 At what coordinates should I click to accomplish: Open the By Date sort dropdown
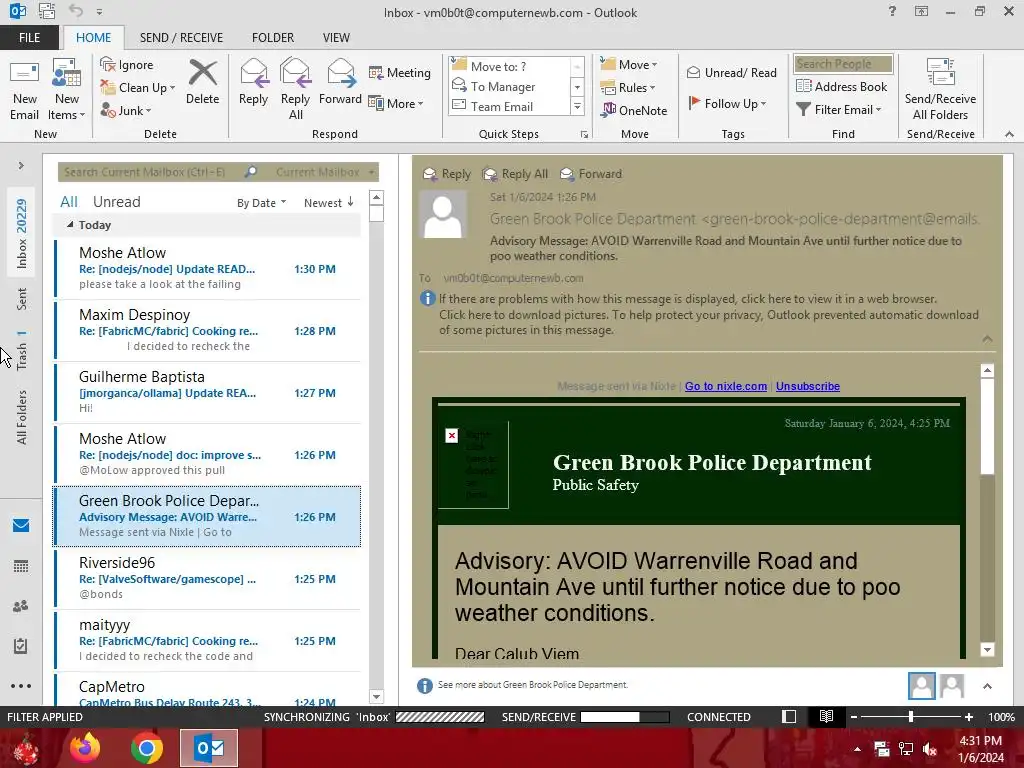[261, 202]
